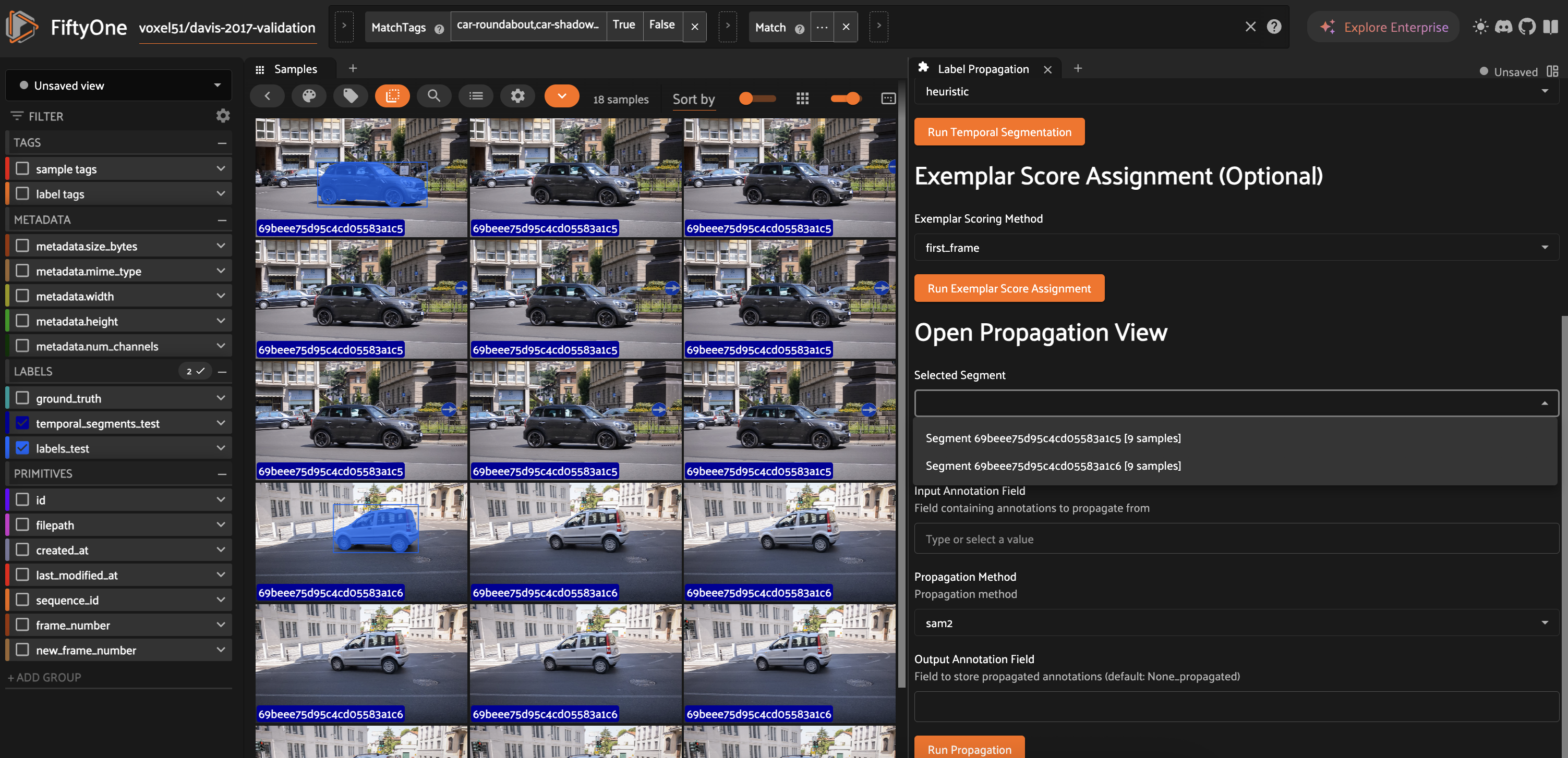Toggle the split panel layout icon
1568x758 pixels.
[1553, 71]
